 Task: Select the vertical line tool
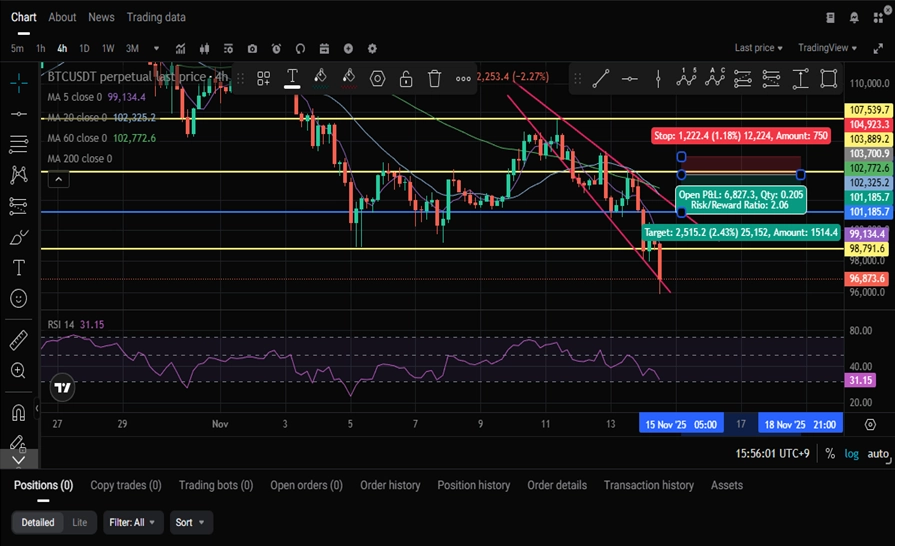658,78
